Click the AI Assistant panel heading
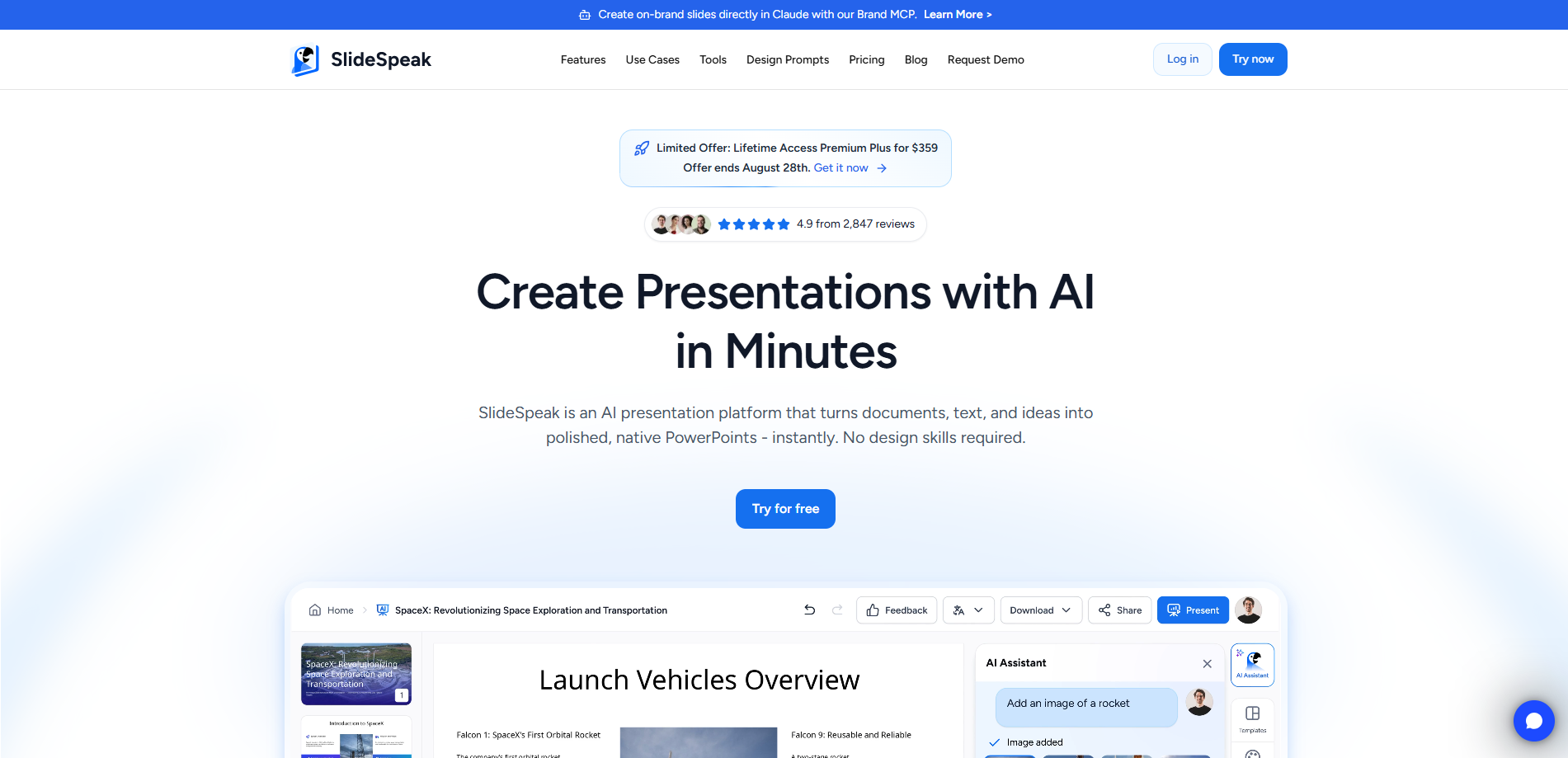Image resolution: width=1568 pixels, height=758 pixels. coord(1016,663)
